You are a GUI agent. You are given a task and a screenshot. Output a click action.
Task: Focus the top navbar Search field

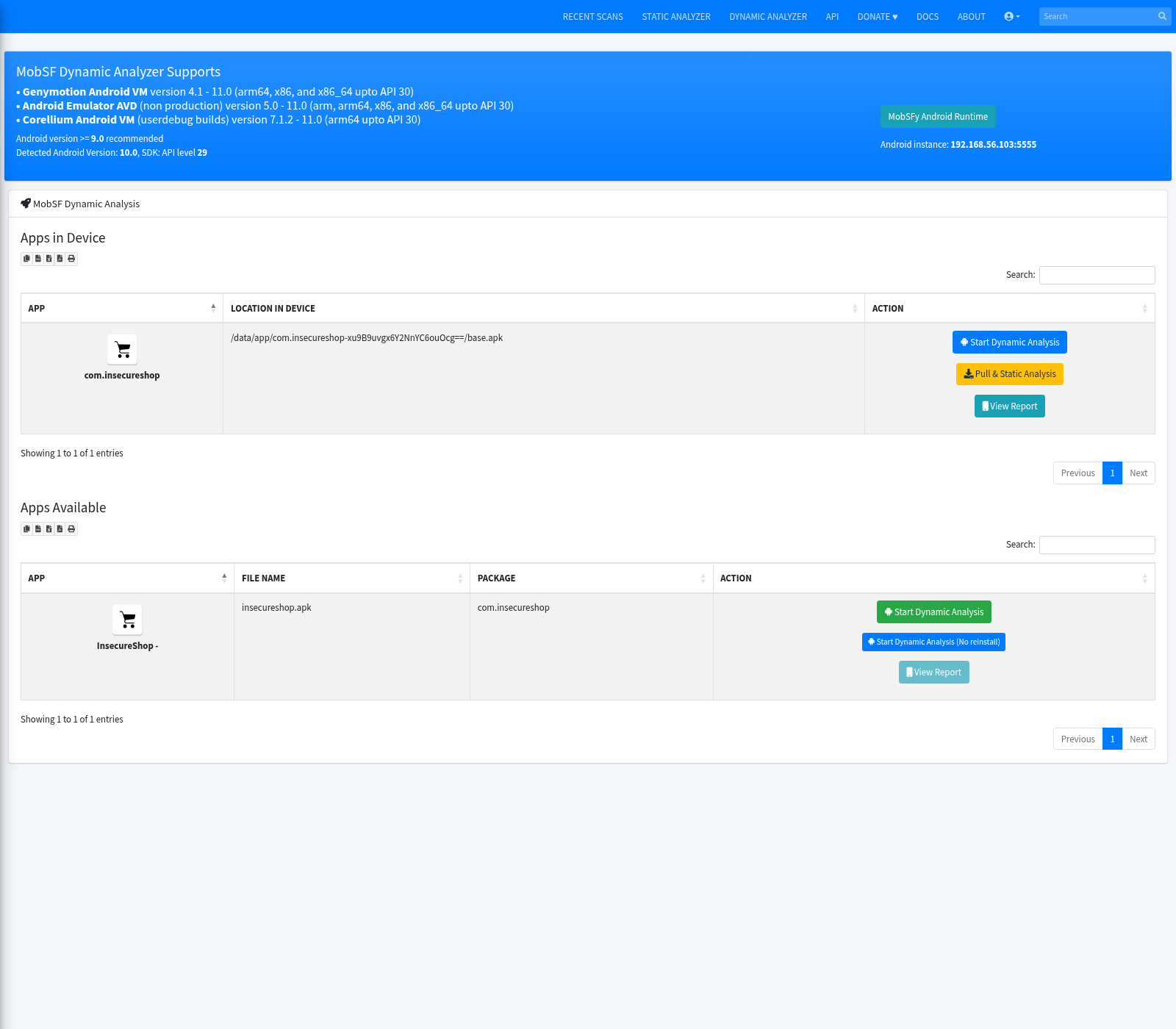click(x=1095, y=16)
